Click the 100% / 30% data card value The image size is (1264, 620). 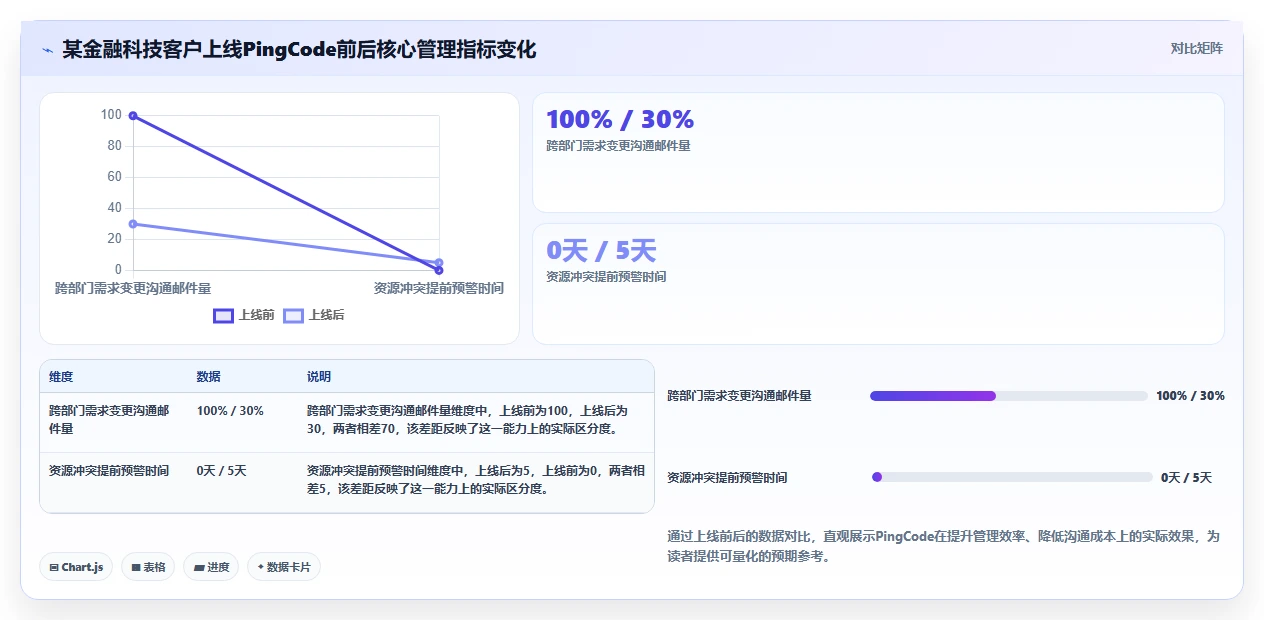pyautogui.click(x=620, y=120)
